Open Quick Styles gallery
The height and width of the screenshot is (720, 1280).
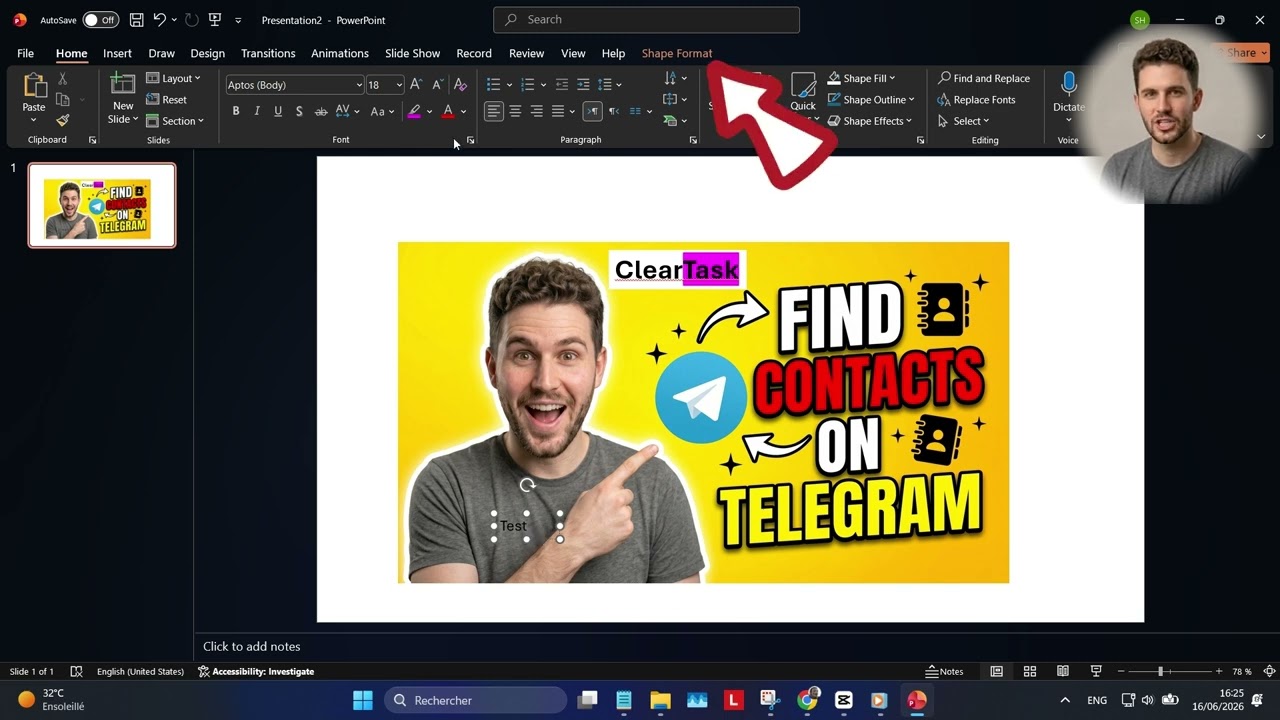pos(803,98)
